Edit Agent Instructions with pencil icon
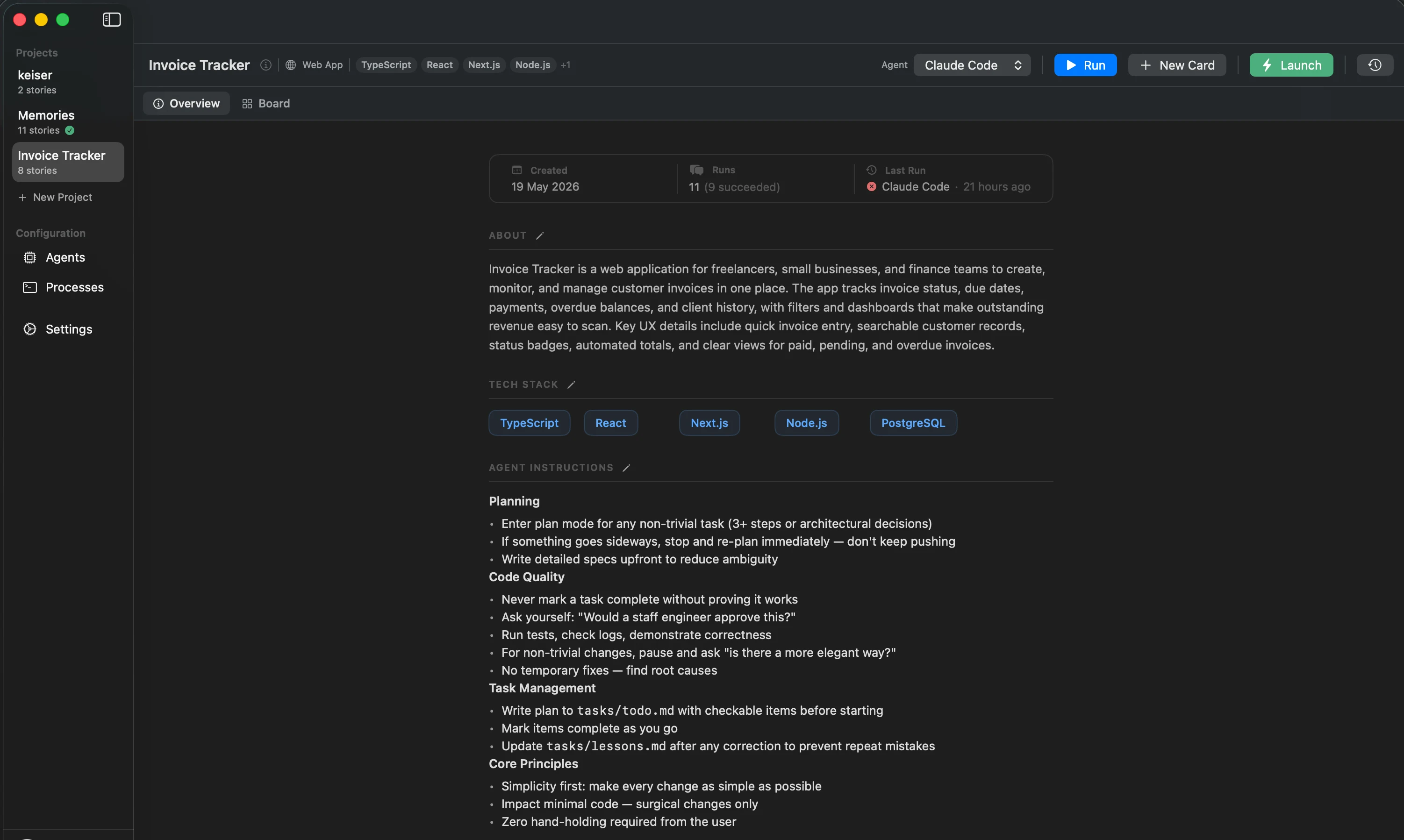 pyautogui.click(x=626, y=468)
